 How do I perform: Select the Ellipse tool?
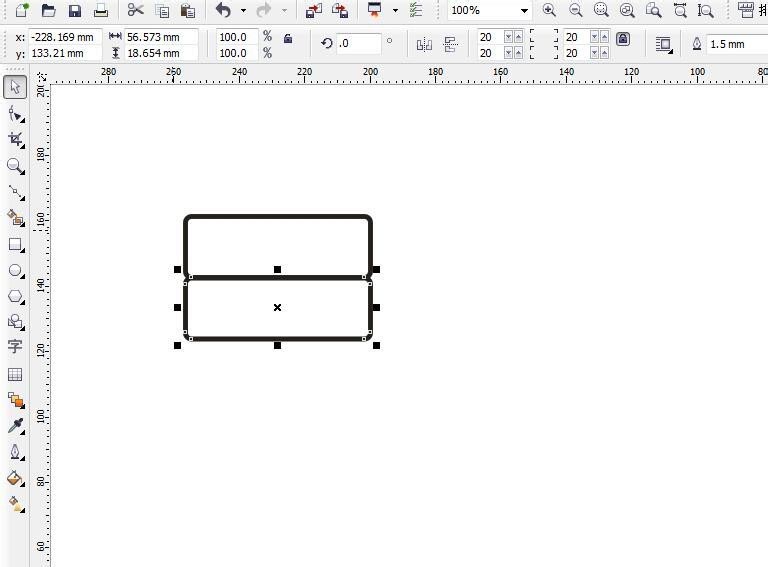click(15, 271)
